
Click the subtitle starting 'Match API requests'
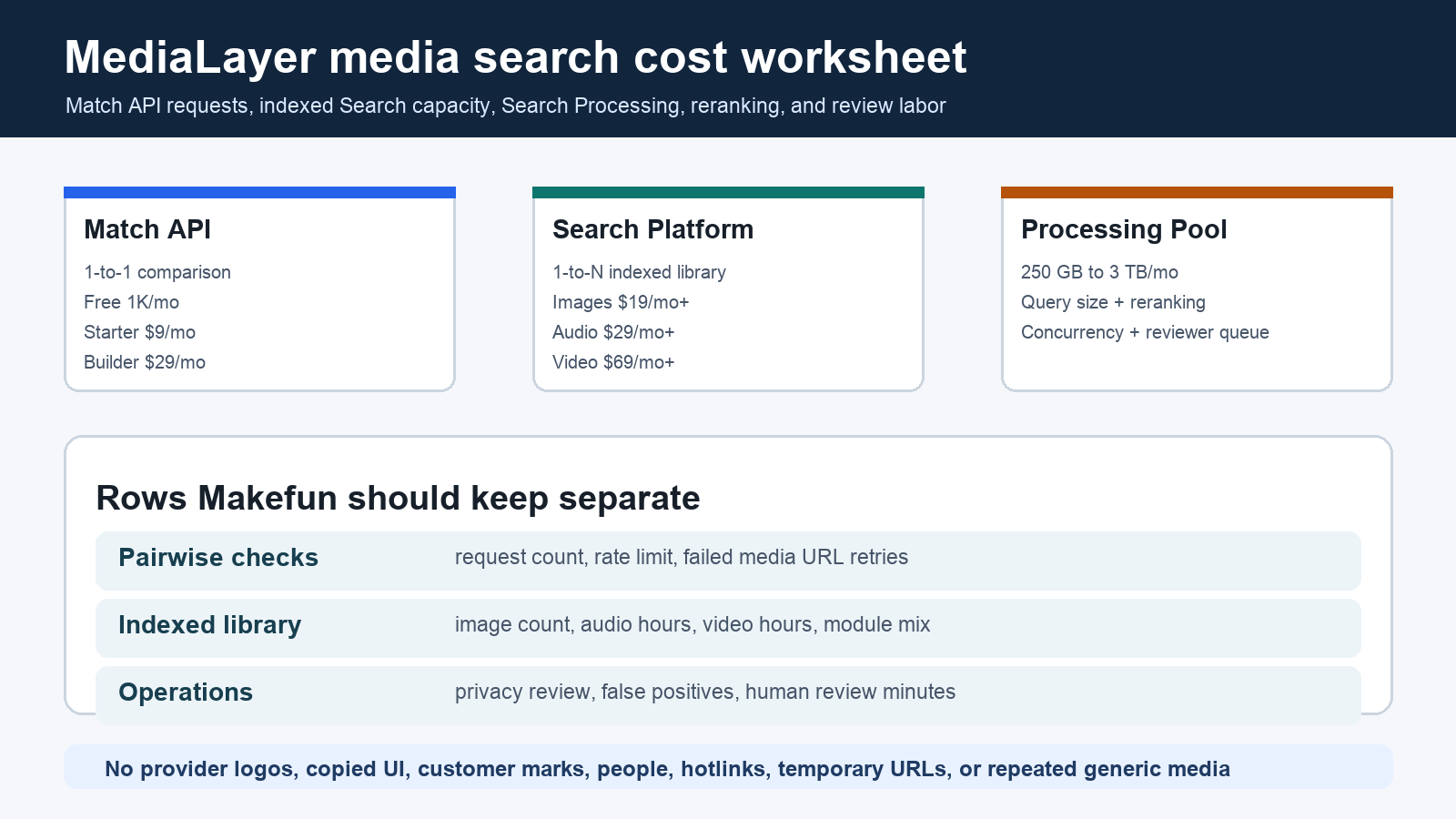pyautogui.click(x=506, y=106)
